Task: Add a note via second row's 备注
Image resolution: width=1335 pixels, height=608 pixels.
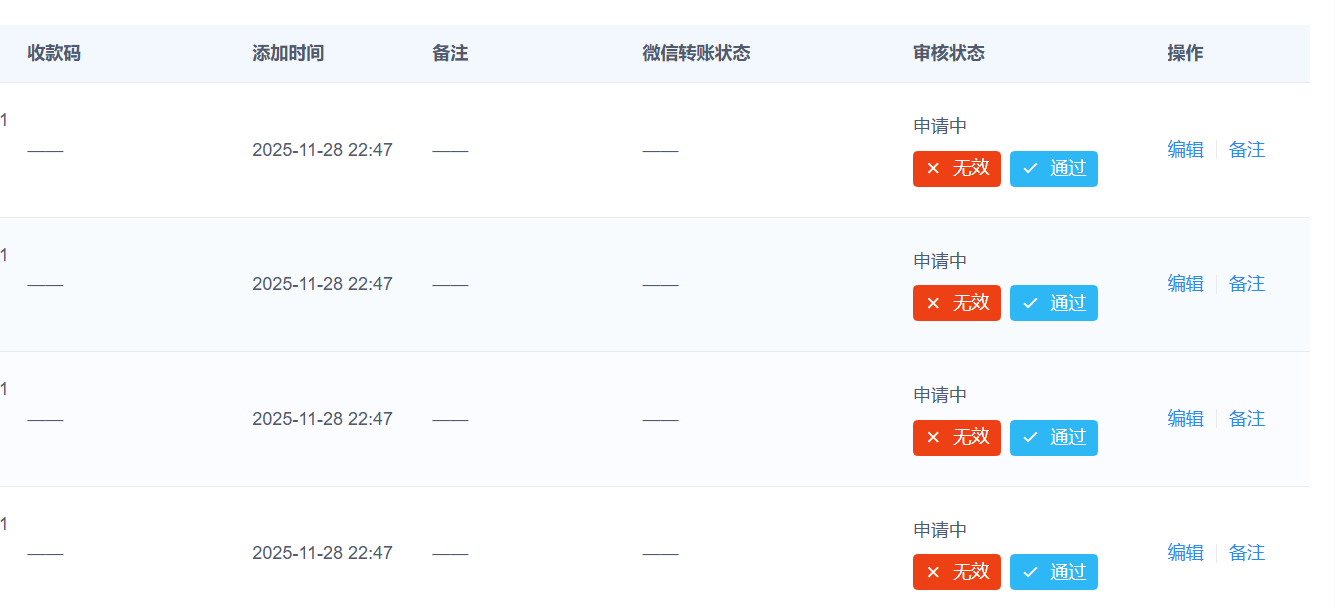Action: tap(1246, 284)
